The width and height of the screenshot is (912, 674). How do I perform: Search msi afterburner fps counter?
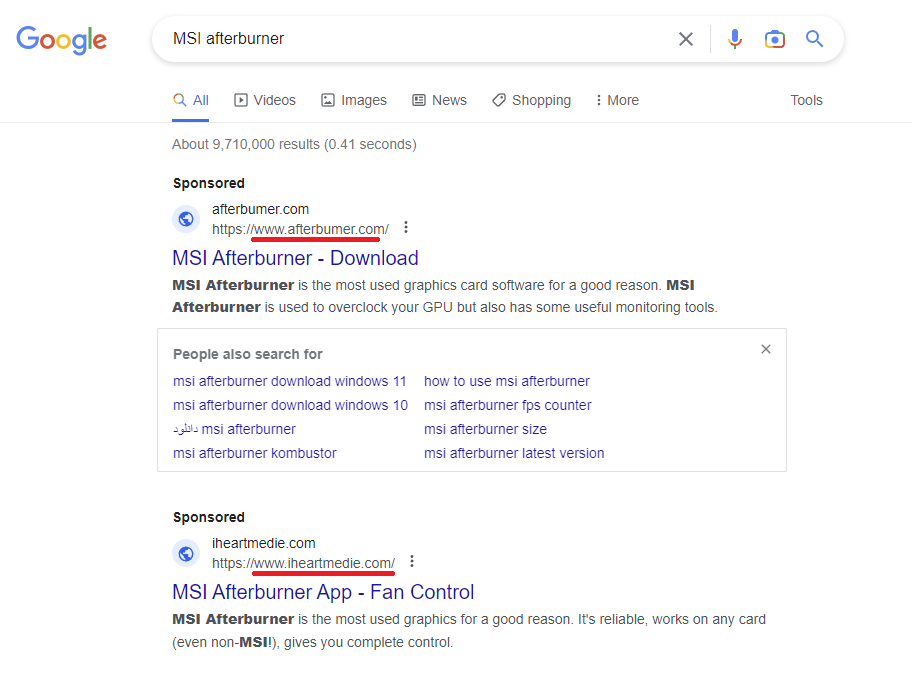pyautogui.click(x=508, y=405)
